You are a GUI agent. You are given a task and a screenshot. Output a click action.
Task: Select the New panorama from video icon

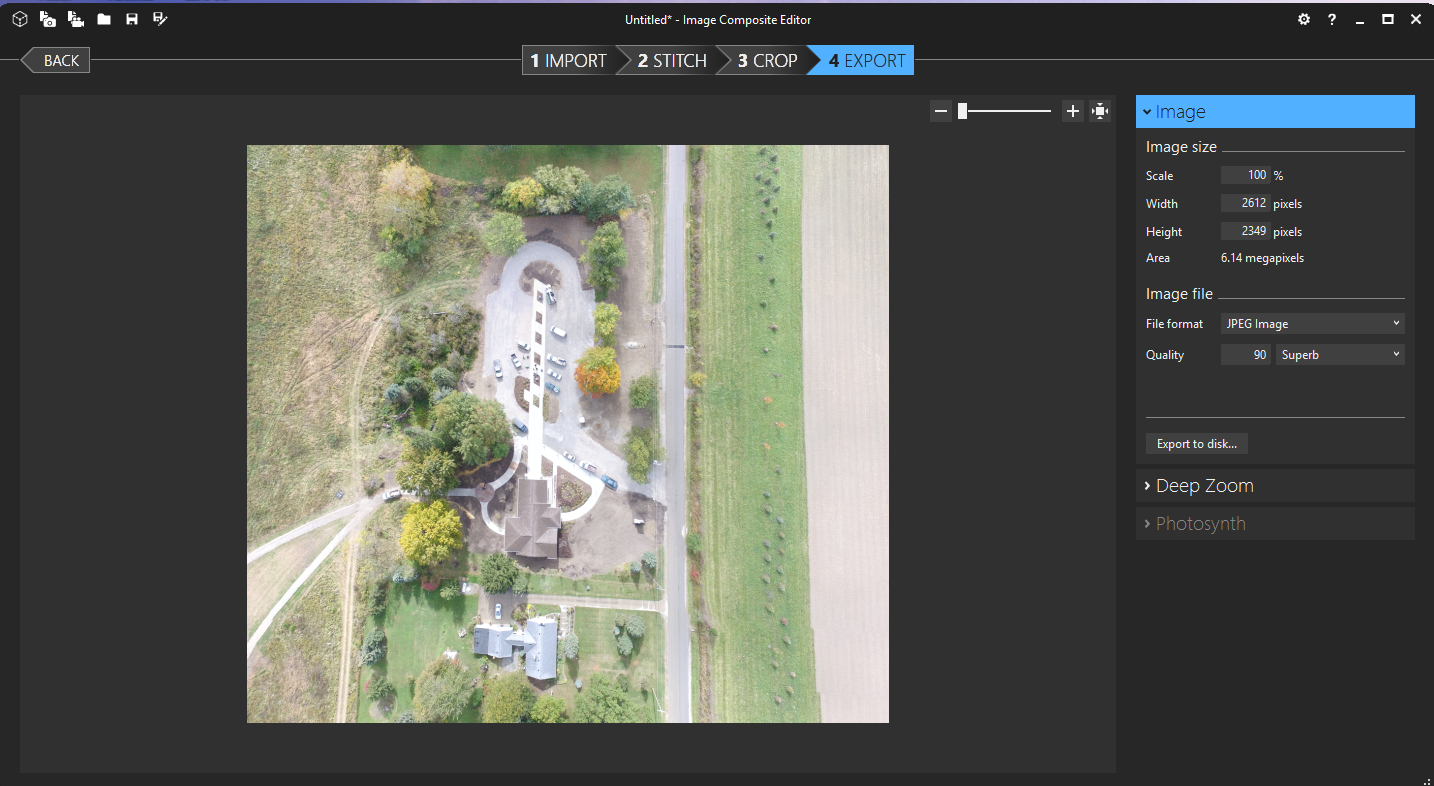75,18
